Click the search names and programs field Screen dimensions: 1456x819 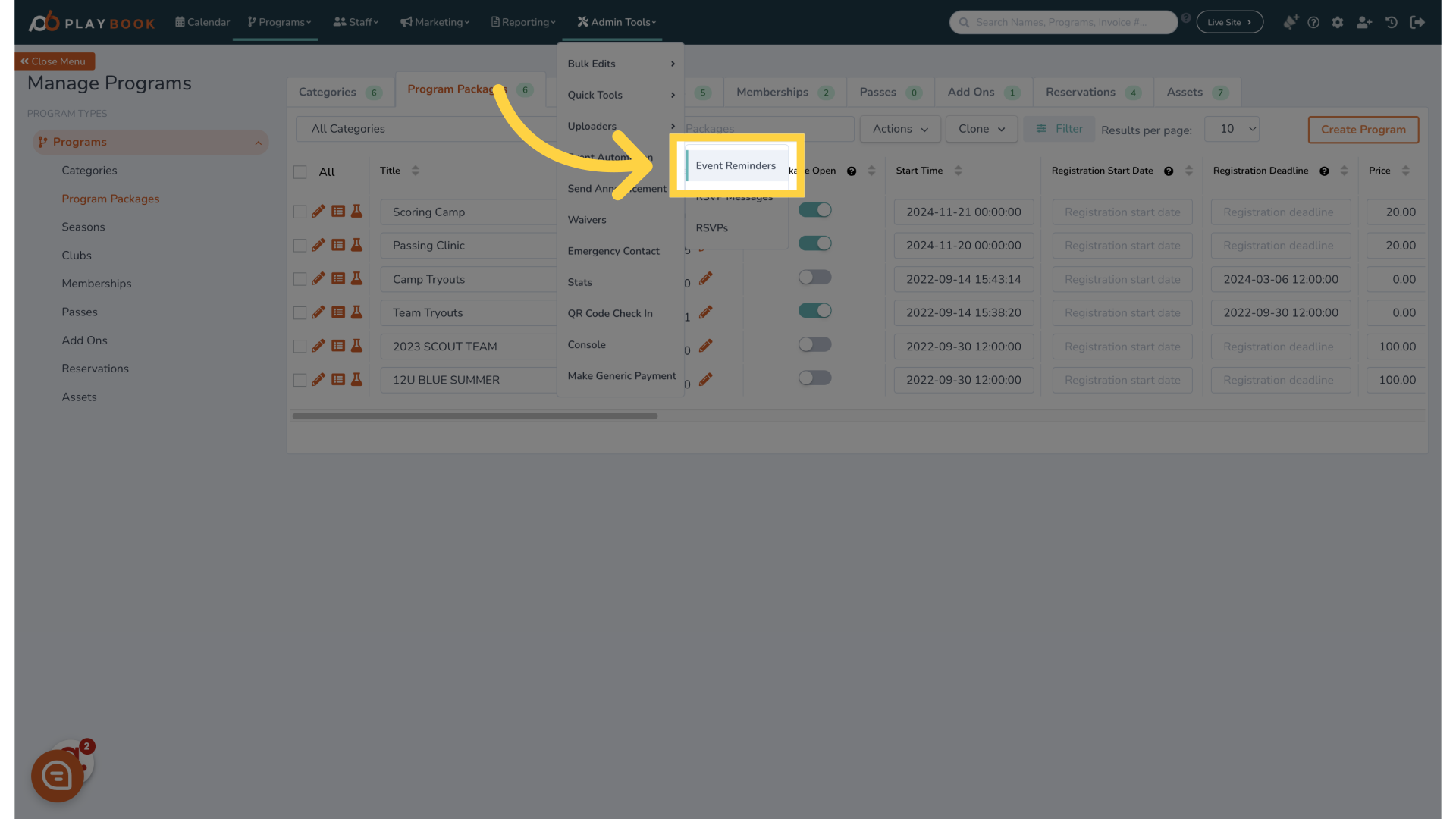(x=1063, y=22)
